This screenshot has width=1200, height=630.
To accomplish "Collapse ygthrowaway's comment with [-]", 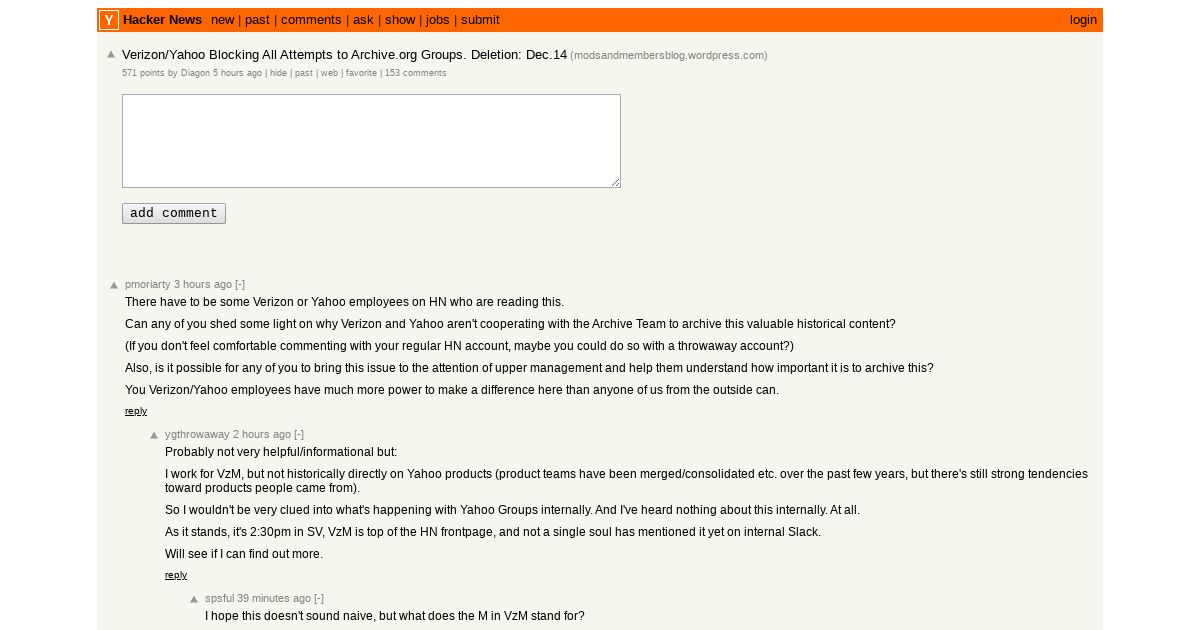I will click(x=299, y=434).
